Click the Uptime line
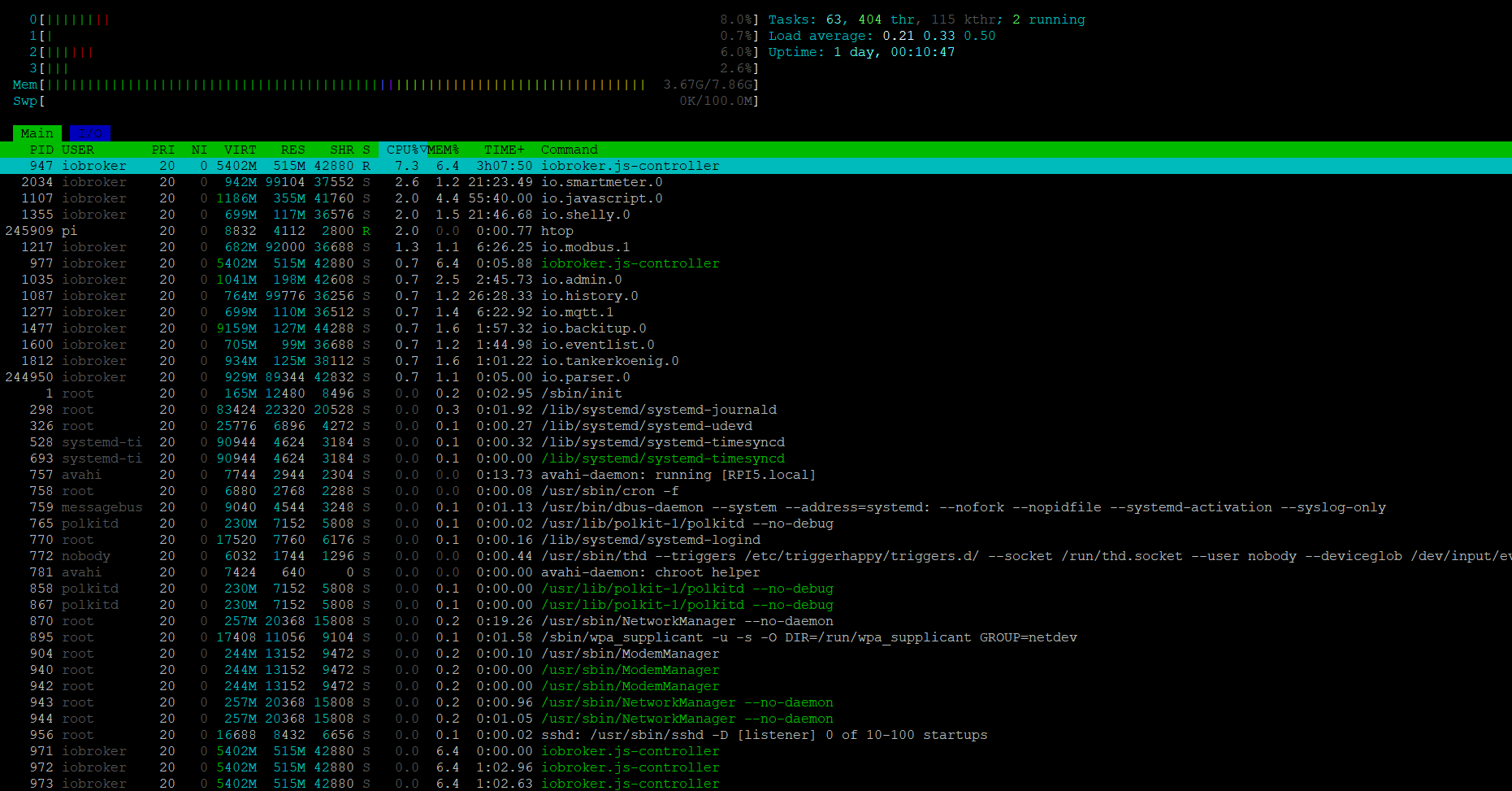Screen dimensions: 1512x791 tap(862, 52)
